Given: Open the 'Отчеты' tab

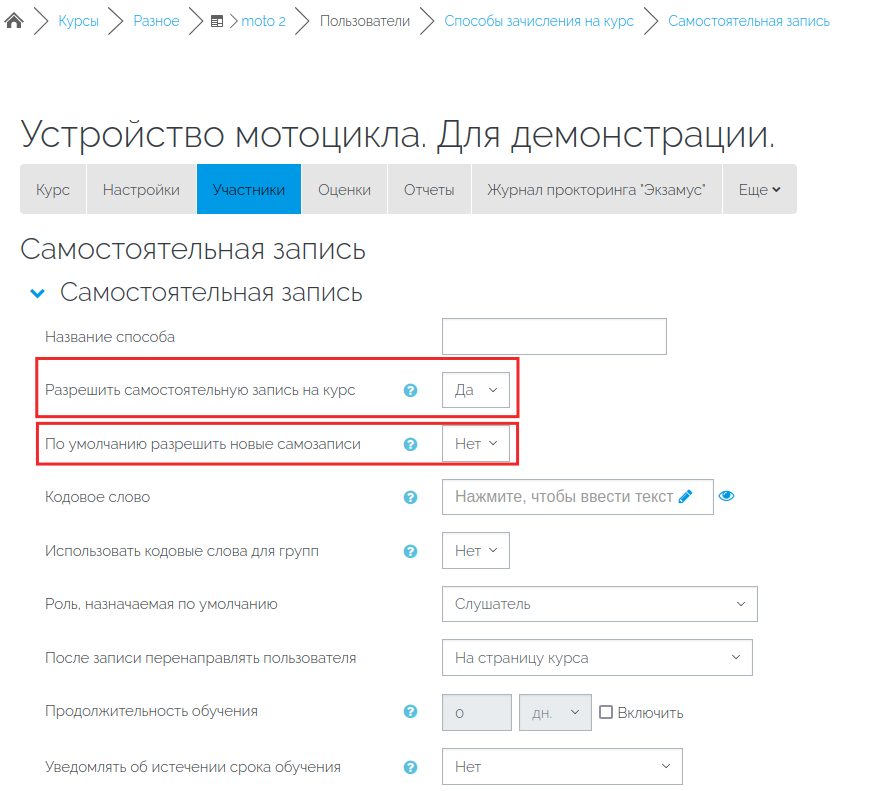Looking at the screenshot, I should (429, 190).
